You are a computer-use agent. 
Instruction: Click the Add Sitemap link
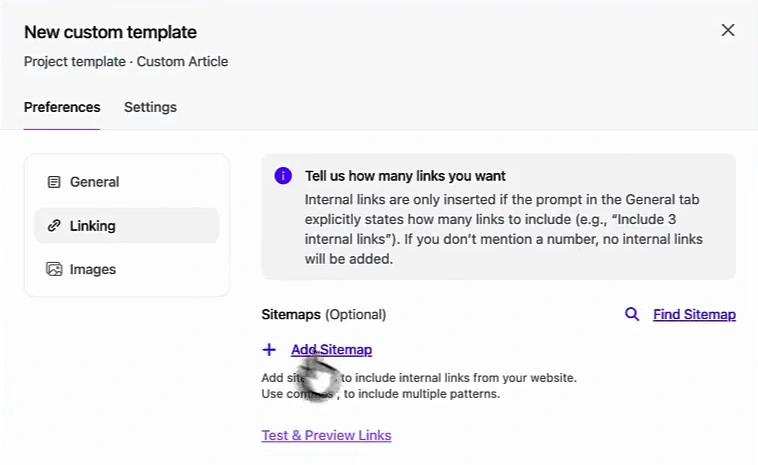click(x=332, y=349)
